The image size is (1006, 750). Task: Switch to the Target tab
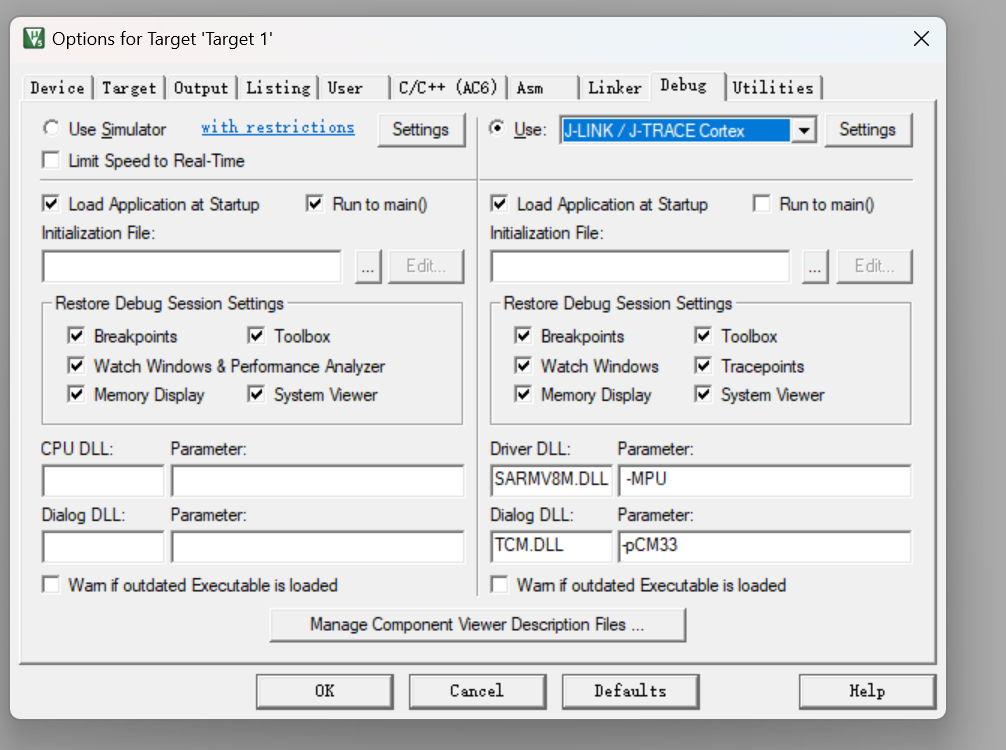(129, 88)
